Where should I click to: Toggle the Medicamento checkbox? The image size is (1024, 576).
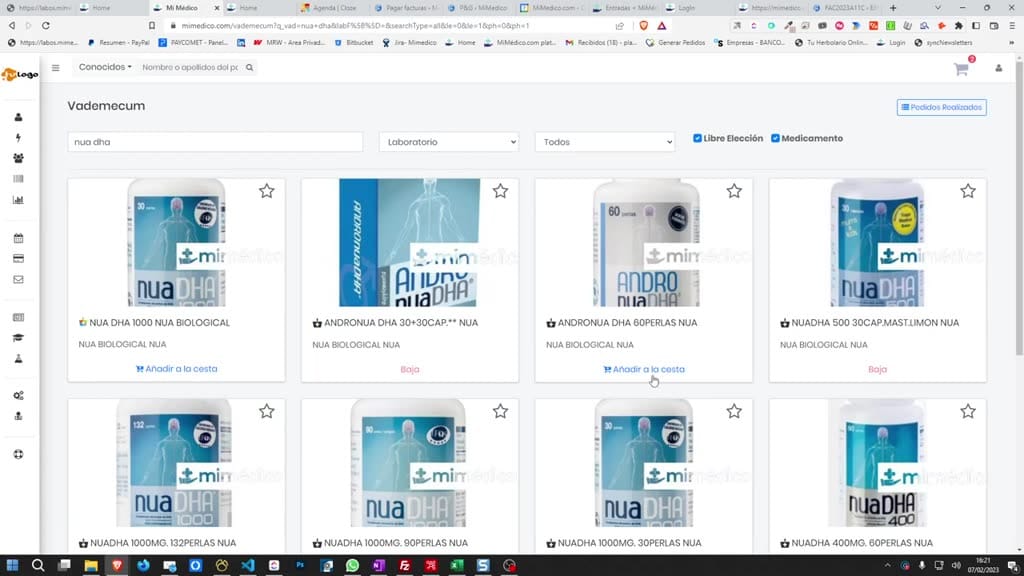(775, 138)
